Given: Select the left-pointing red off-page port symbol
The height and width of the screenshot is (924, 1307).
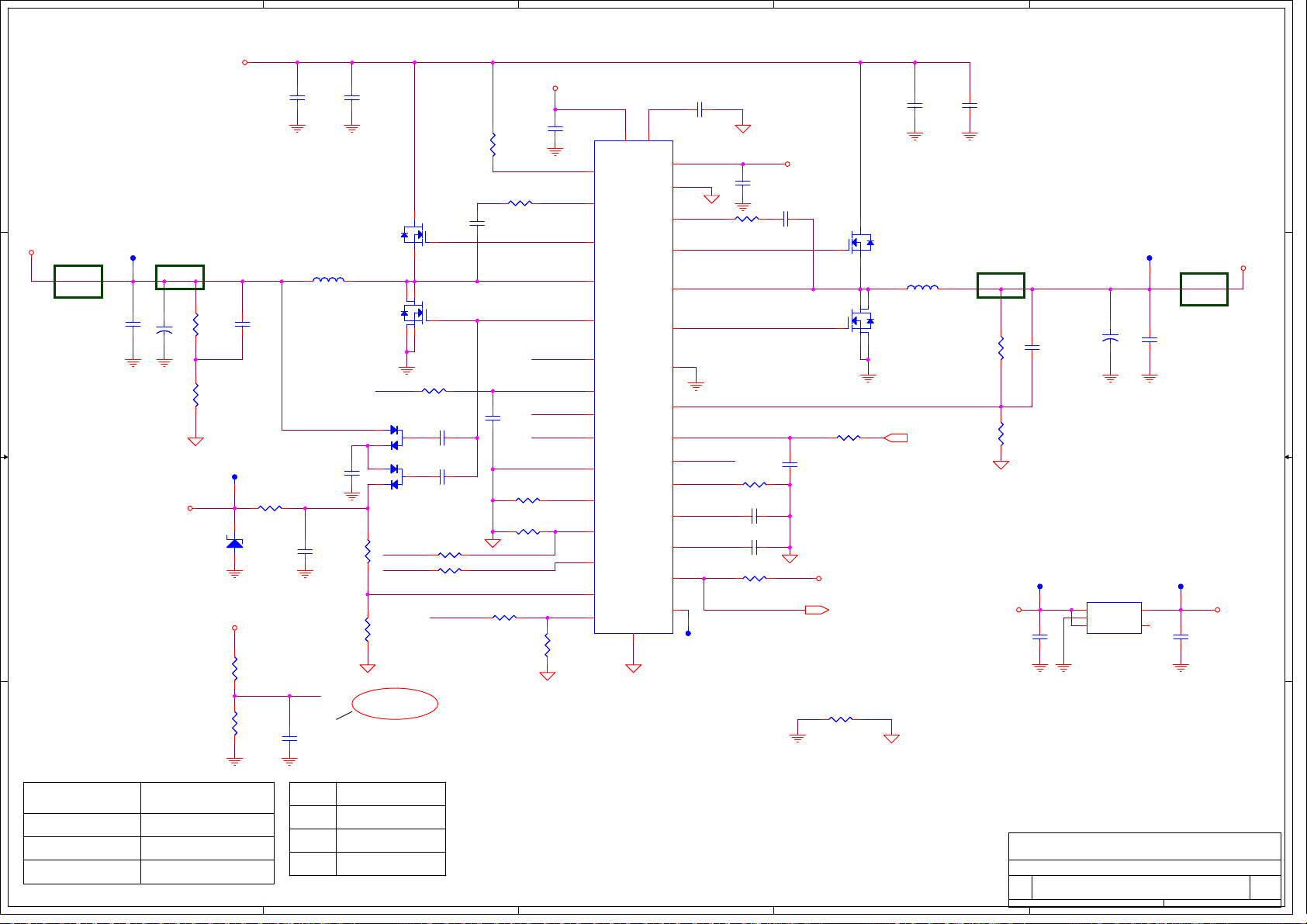Looking at the screenshot, I should pyautogui.click(x=895, y=438).
